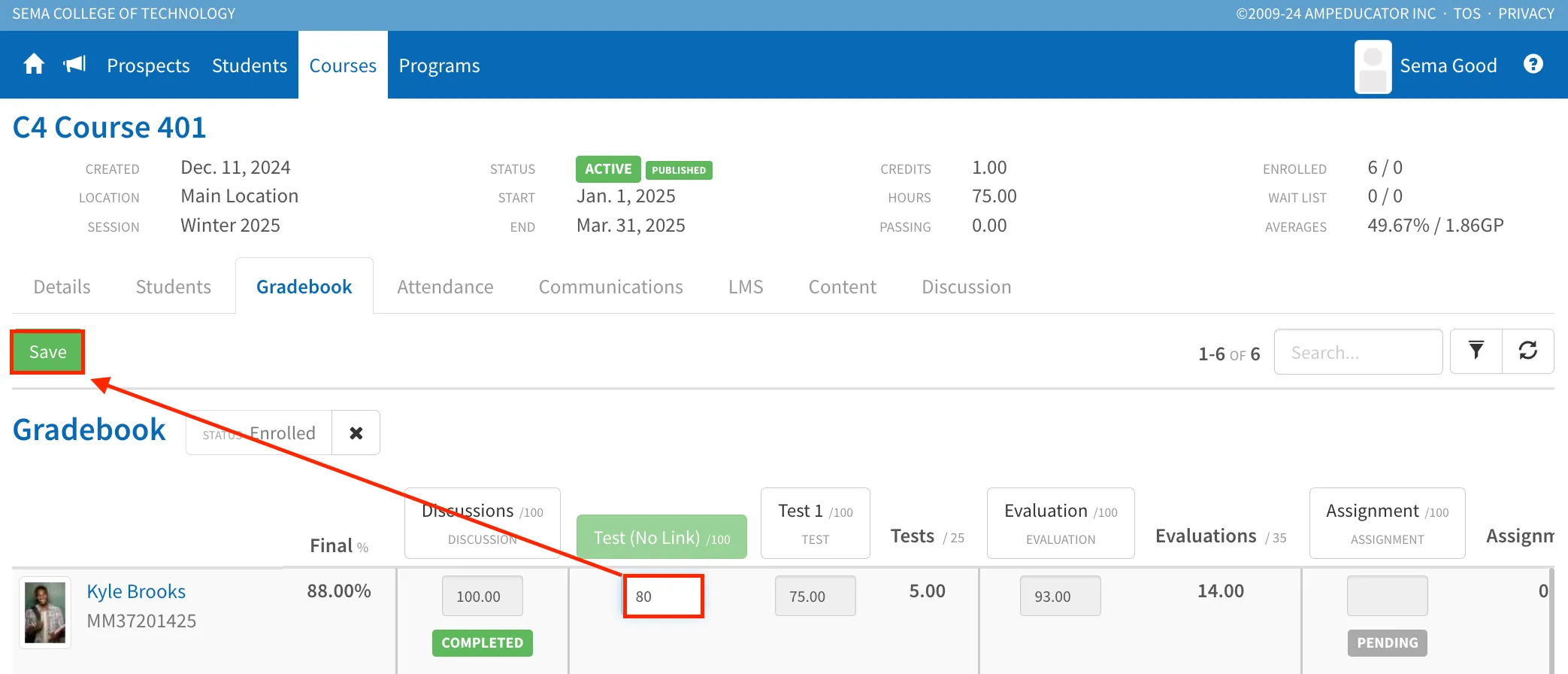Viewport: 1568px width, 674px height.
Task: Open the announcements megaphone icon
Action: [75, 65]
